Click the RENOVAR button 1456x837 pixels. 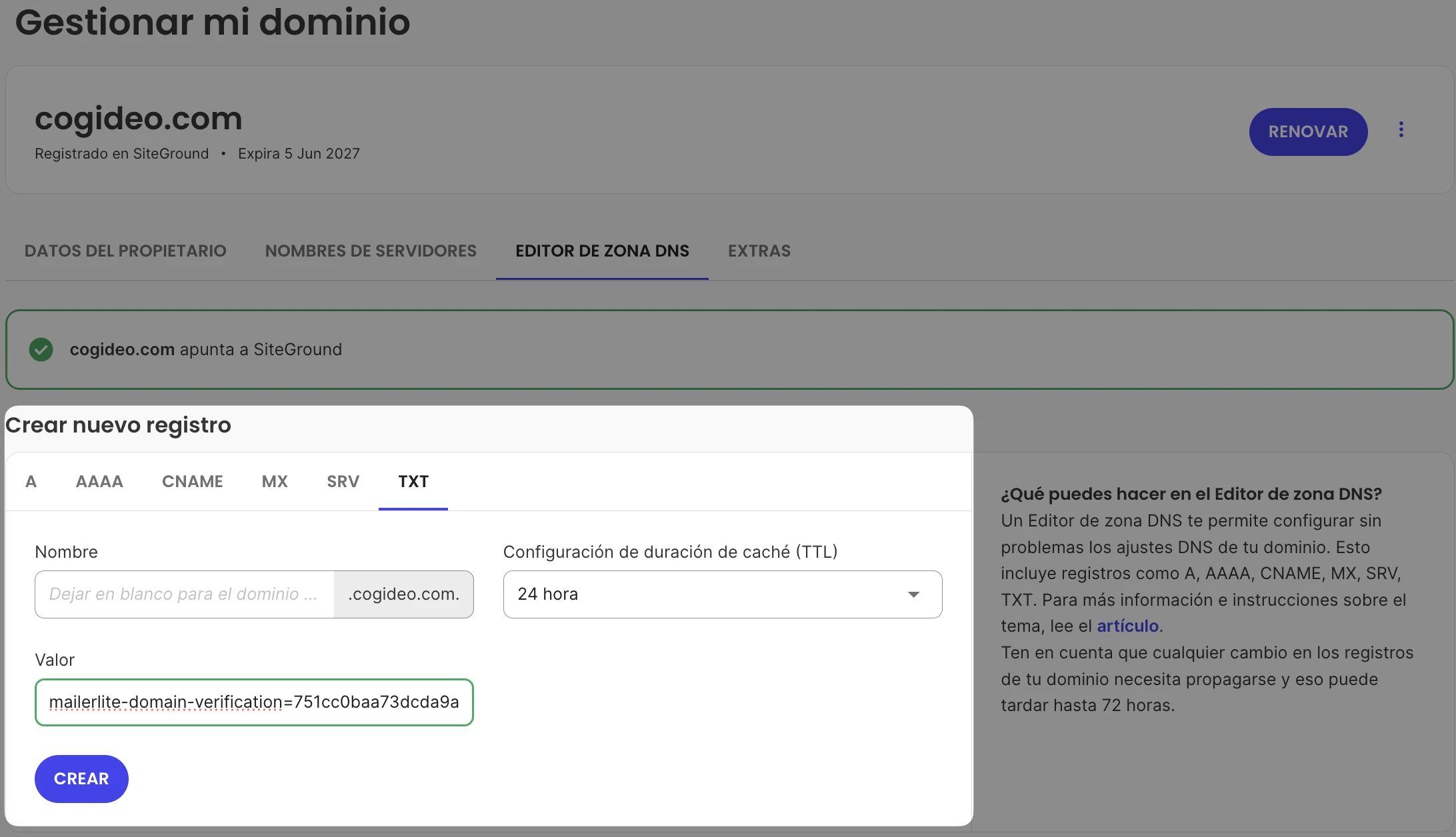(1308, 131)
